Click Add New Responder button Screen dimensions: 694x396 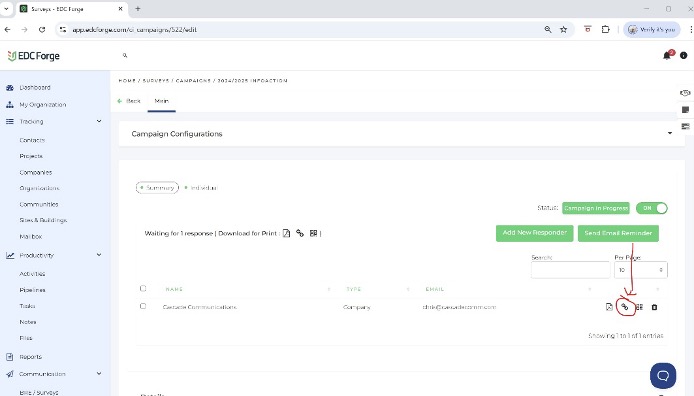534,233
